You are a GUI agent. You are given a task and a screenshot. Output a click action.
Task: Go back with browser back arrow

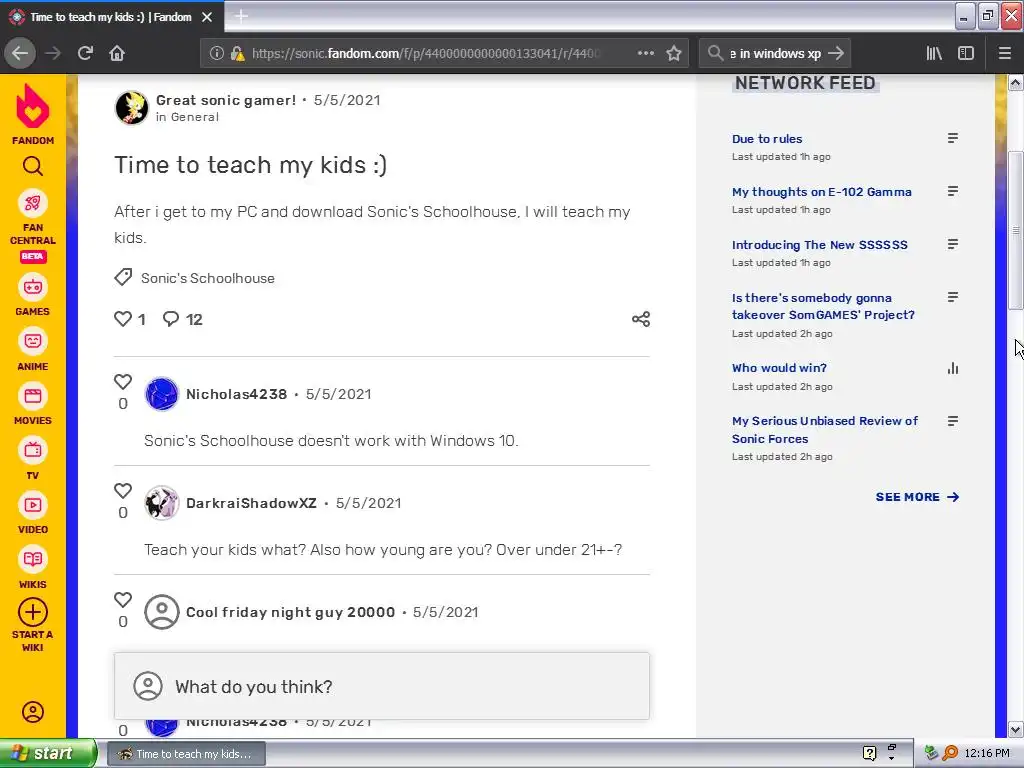point(20,53)
